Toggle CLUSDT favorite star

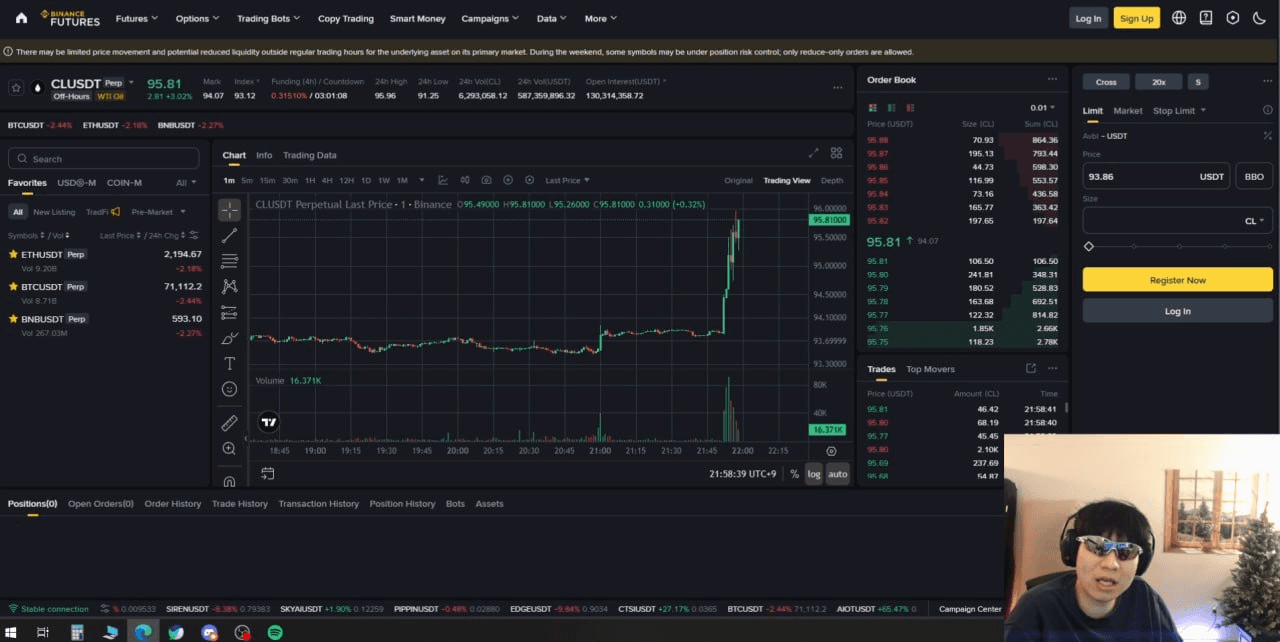16,88
